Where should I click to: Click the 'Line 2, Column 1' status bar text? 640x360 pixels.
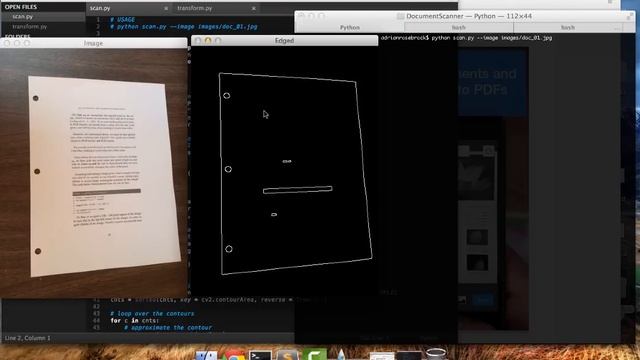coord(27,338)
